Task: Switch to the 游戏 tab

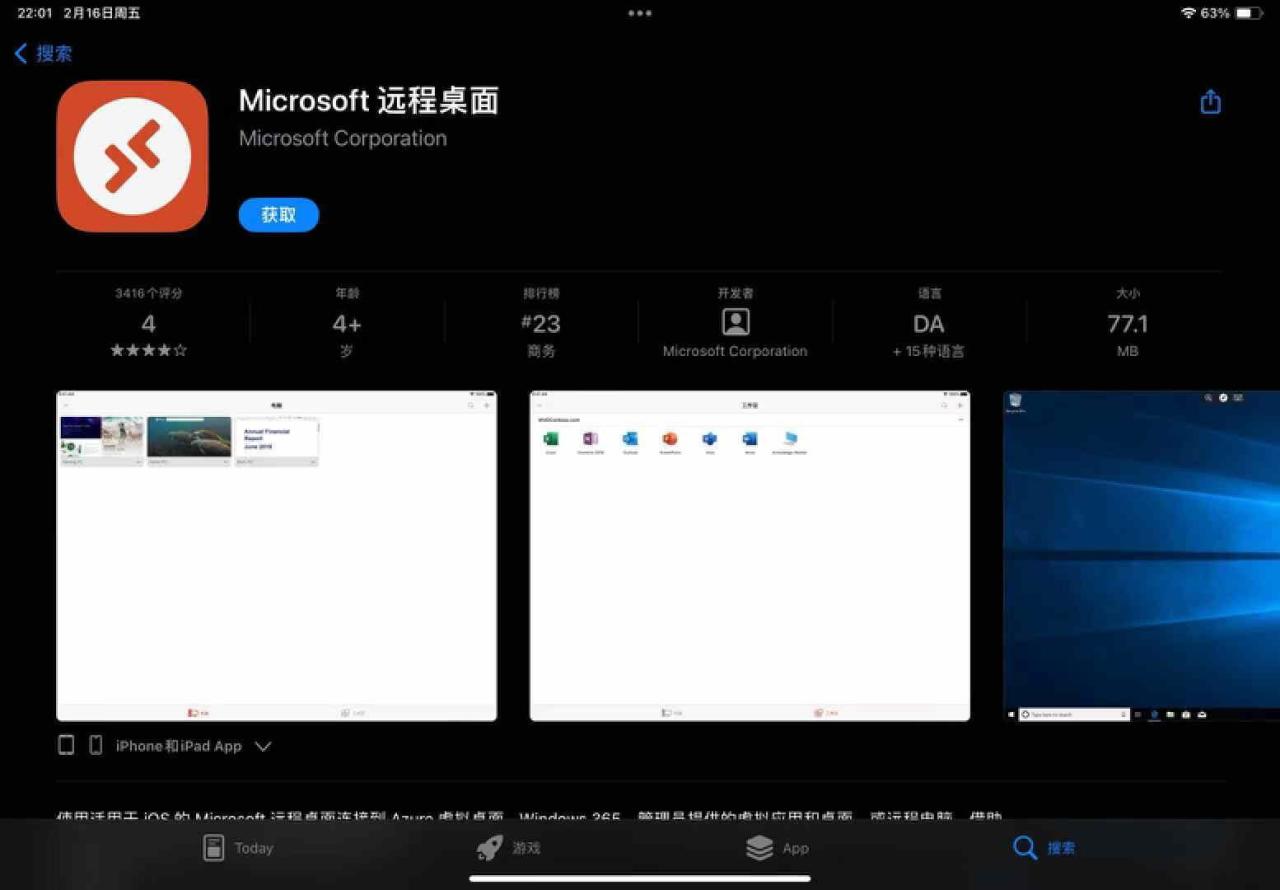Action: tap(508, 848)
